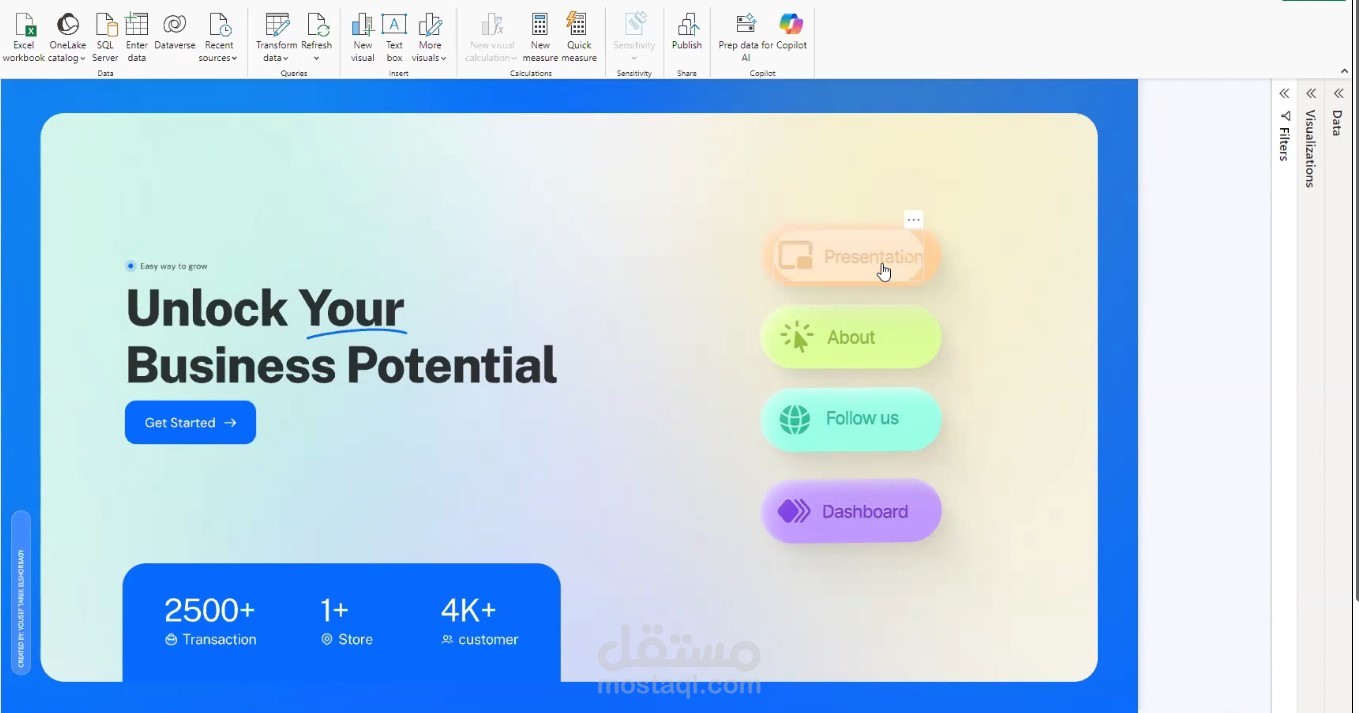Click the Follow us button
Viewport: 1359px width, 713px height.
(851, 419)
